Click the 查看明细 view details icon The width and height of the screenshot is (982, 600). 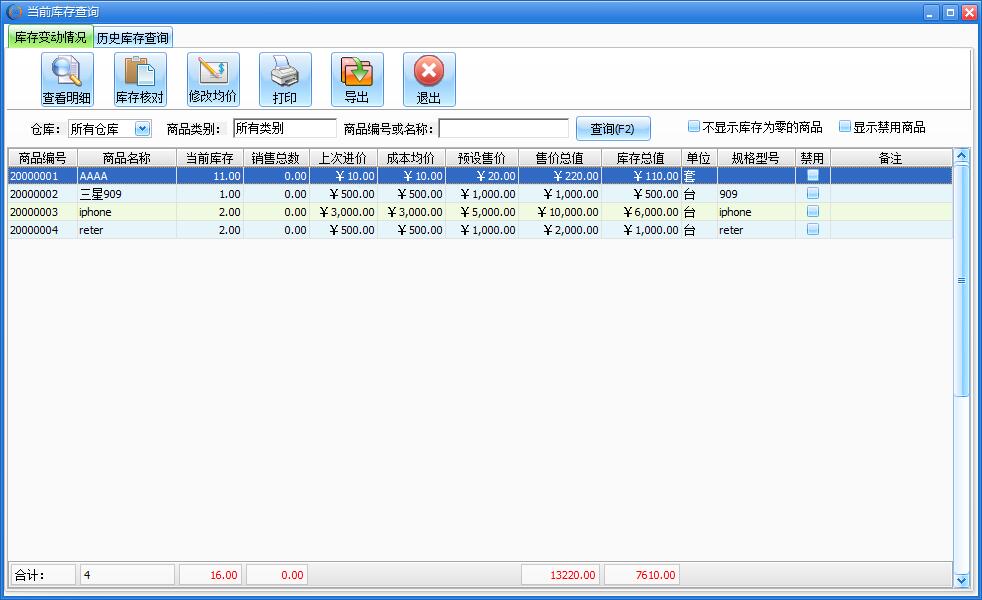coord(67,79)
